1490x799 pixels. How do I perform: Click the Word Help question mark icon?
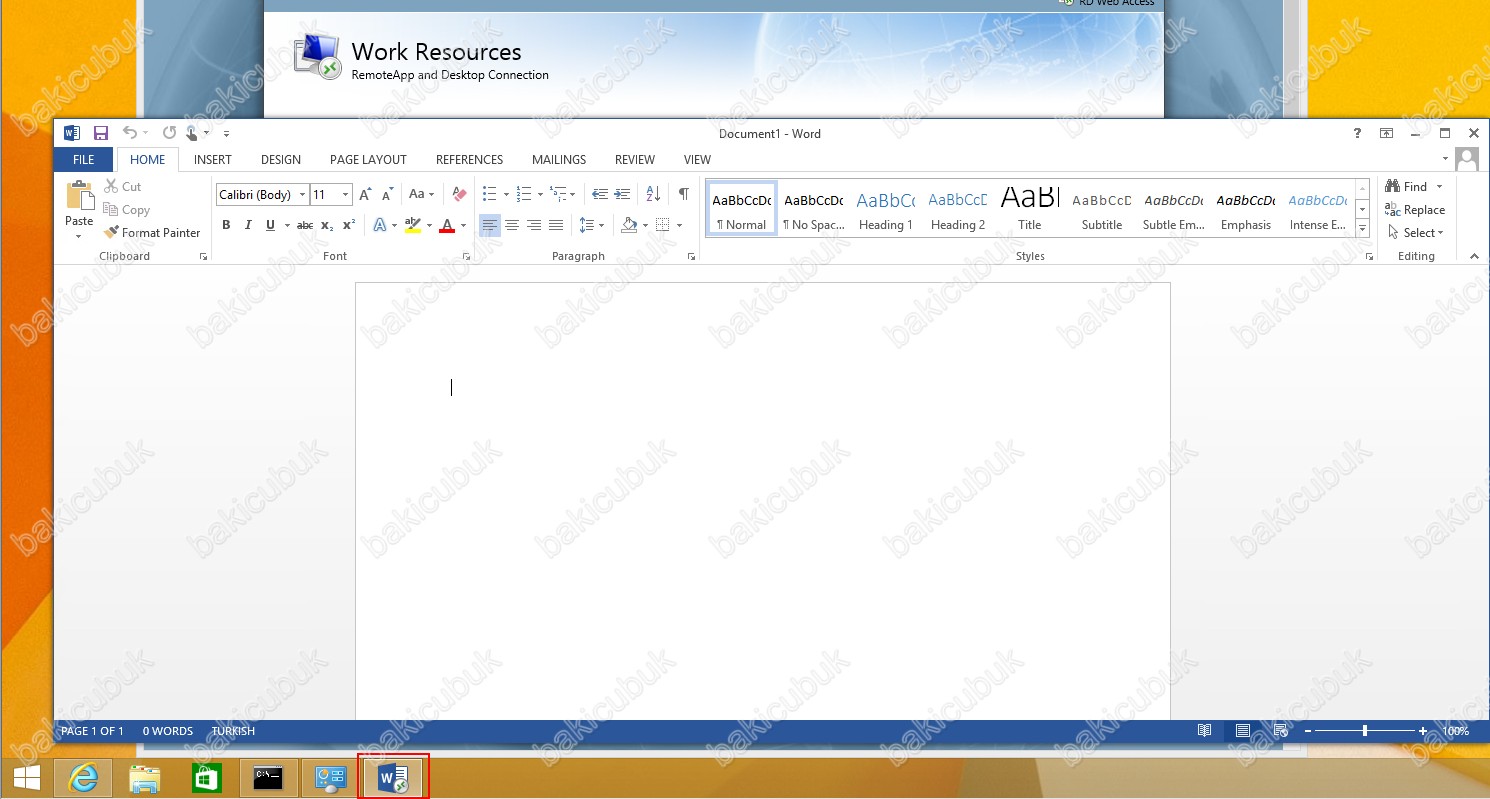(x=1357, y=133)
